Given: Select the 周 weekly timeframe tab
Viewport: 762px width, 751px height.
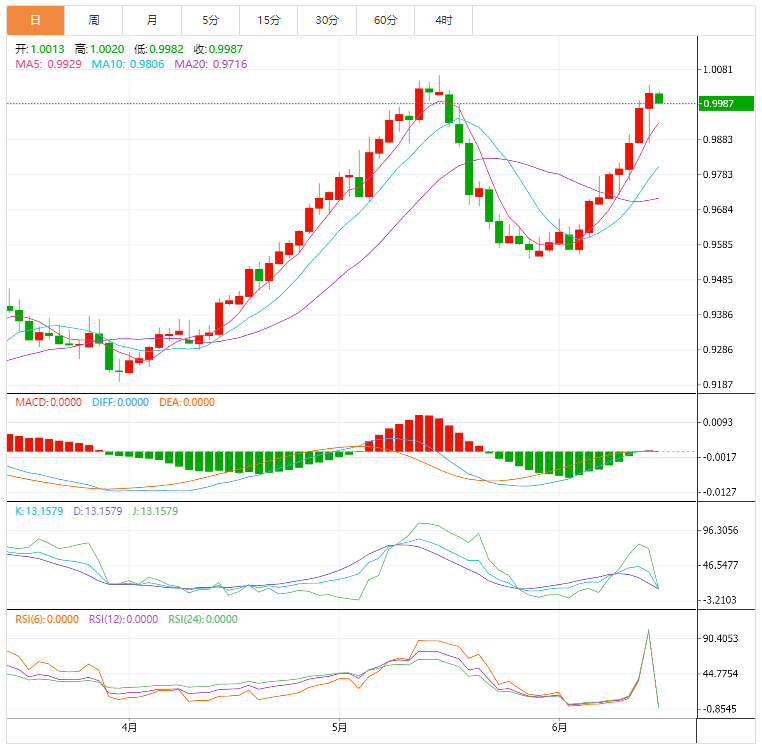Looking at the screenshot, I should (94, 20).
